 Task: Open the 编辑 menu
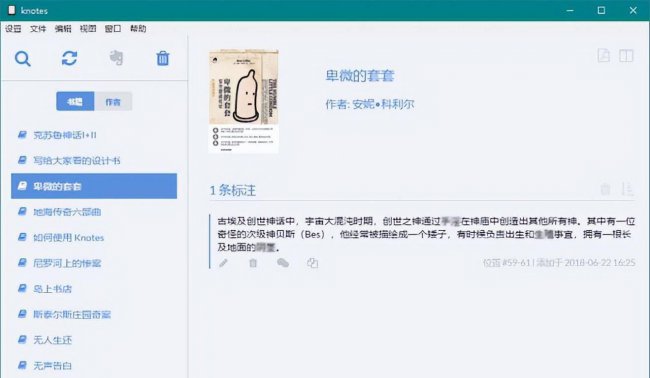click(63, 29)
